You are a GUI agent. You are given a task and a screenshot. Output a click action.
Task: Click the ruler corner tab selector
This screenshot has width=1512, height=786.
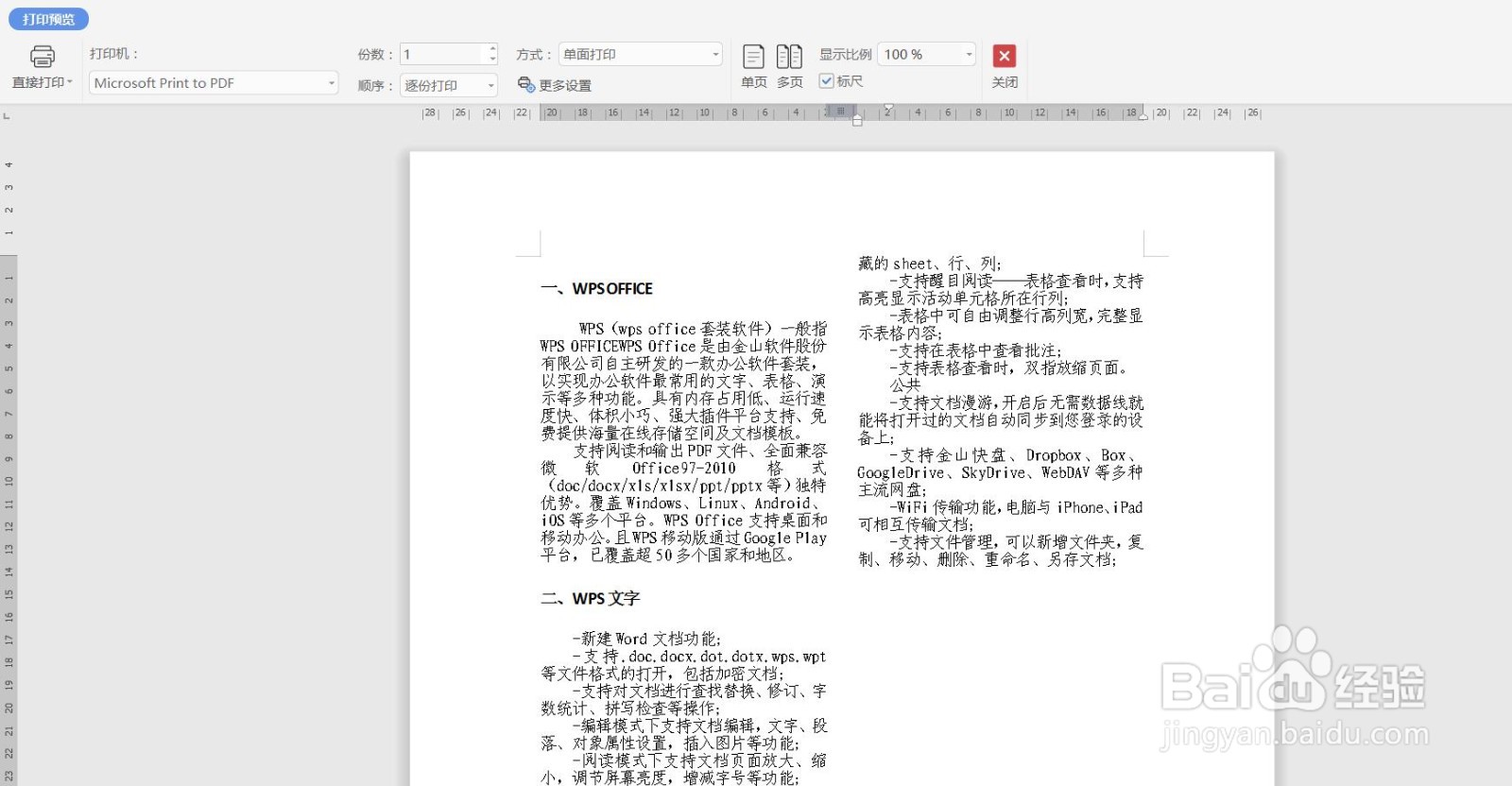pyautogui.click(x=7, y=115)
